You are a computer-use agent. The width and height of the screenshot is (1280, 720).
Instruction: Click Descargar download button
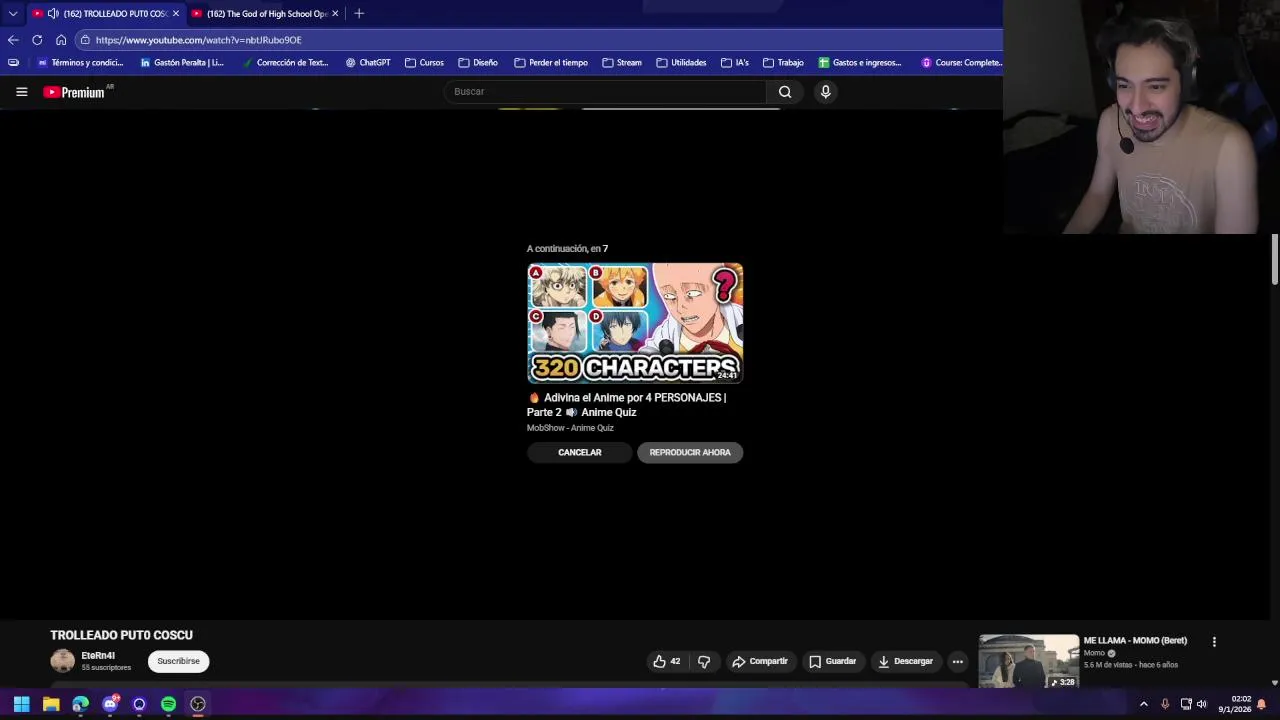905,661
